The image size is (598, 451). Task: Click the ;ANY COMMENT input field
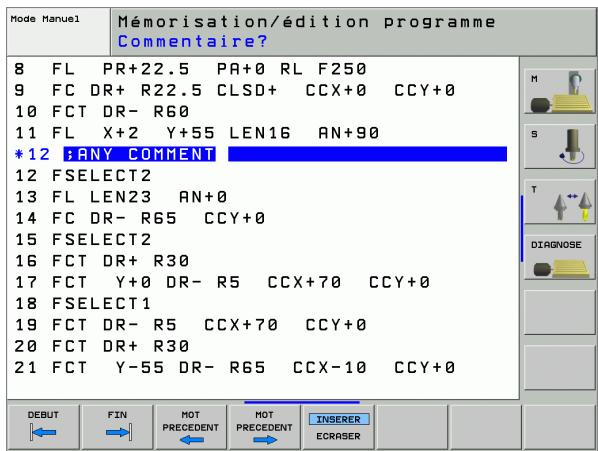(285, 154)
